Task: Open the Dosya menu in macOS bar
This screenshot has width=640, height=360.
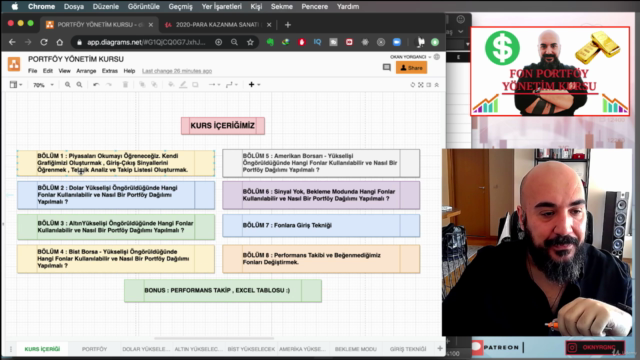Action: (x=74, y=7)
